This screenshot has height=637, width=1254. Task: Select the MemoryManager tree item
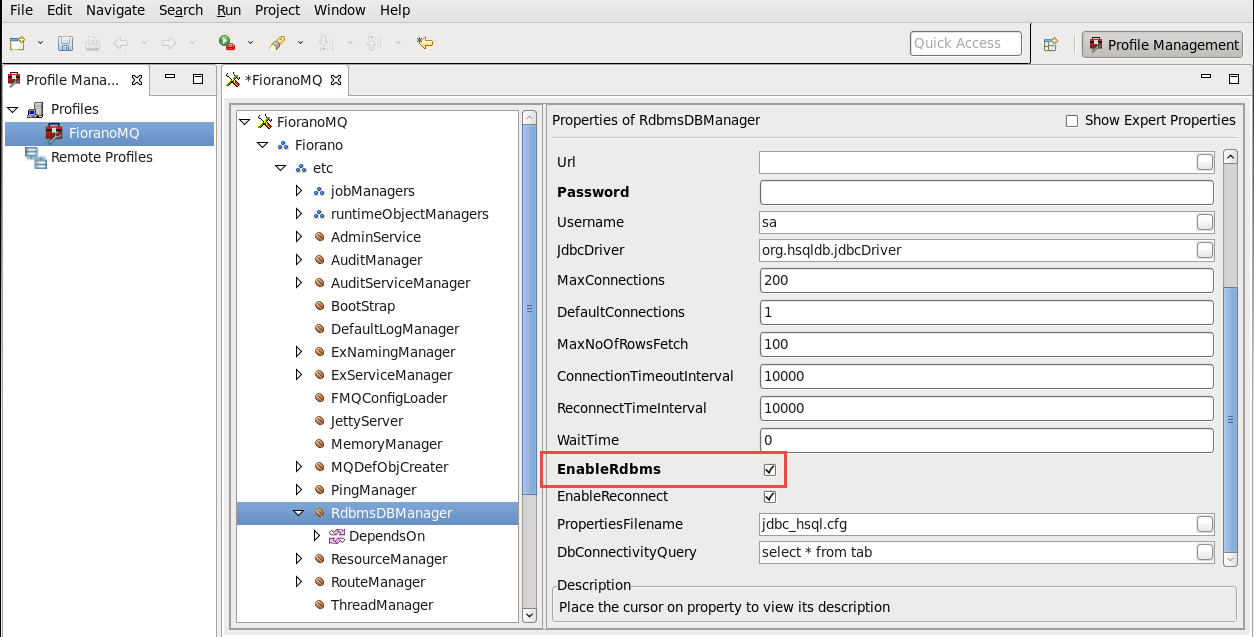click(x=386, y=444)
